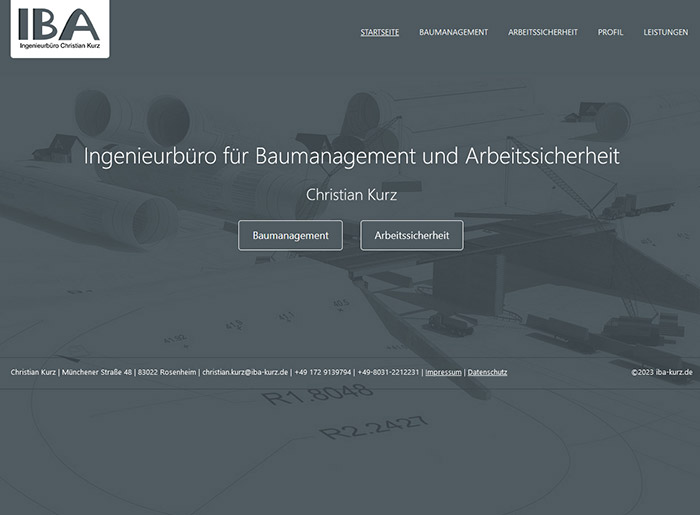The height and width of the screenshot is (515, 700).
Task: Click the landline number +49-8031-2212231
Action: 388,372
